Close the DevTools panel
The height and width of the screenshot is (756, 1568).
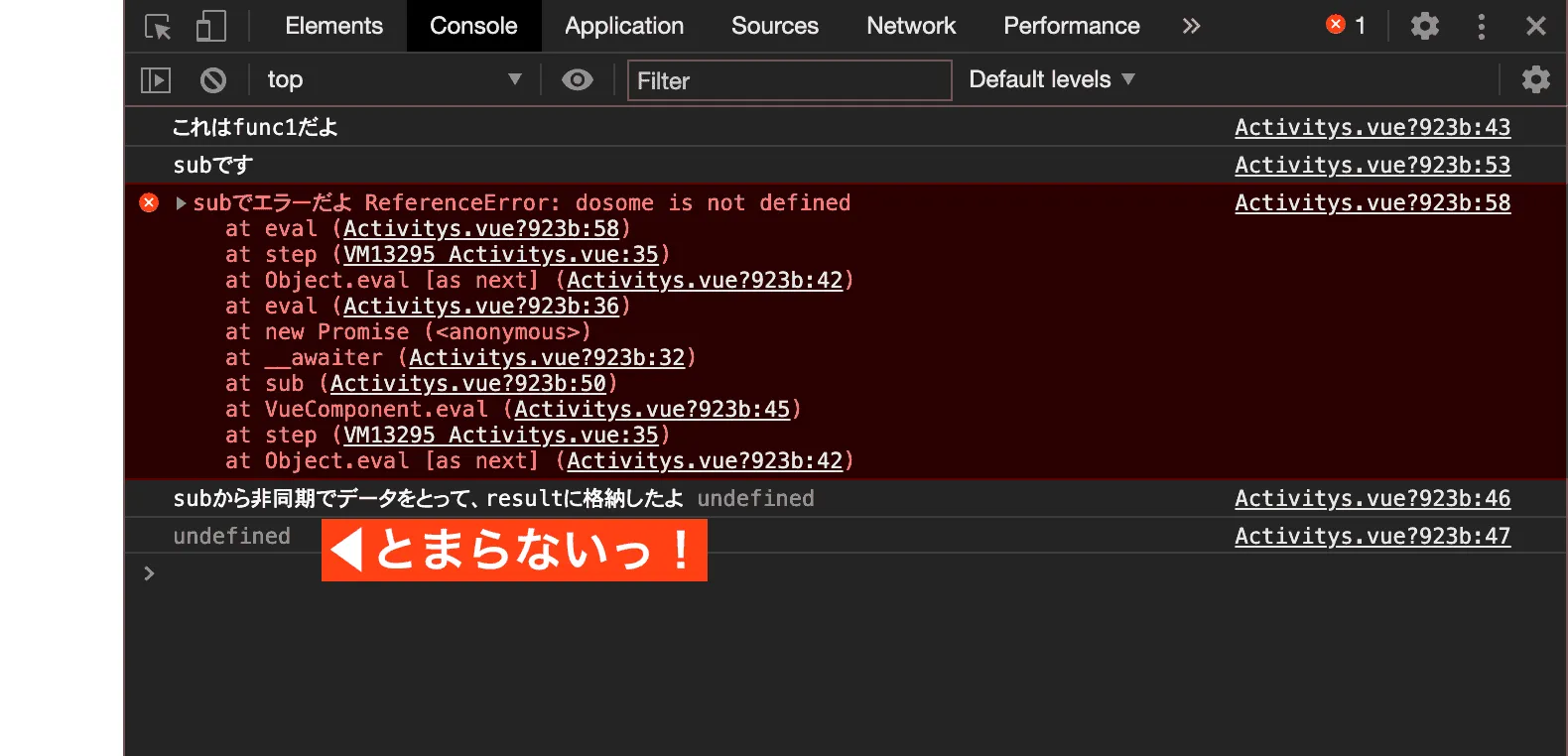click(x=1535, y=26)
